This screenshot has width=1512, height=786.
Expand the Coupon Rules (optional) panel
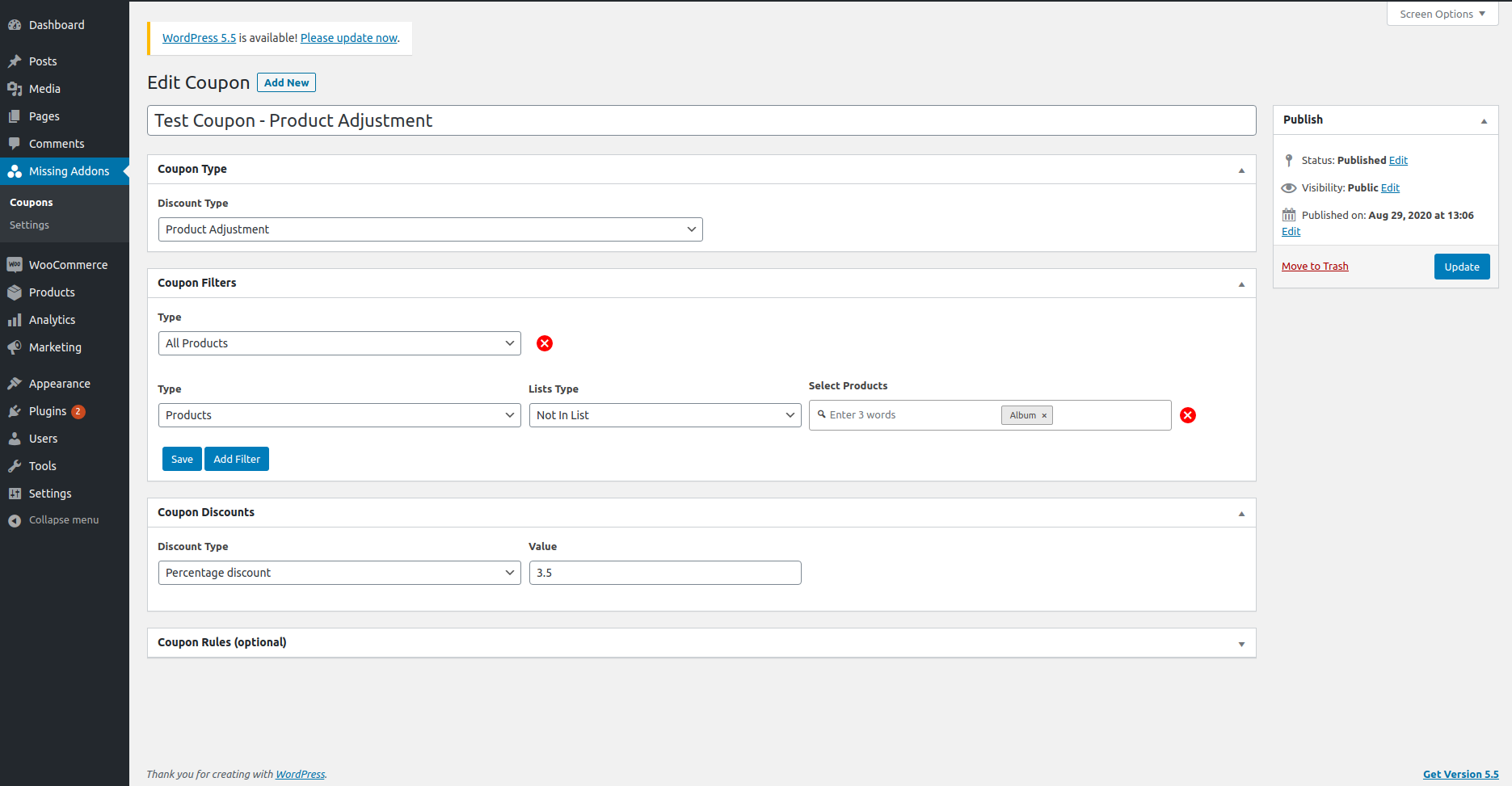[1241, 643]
